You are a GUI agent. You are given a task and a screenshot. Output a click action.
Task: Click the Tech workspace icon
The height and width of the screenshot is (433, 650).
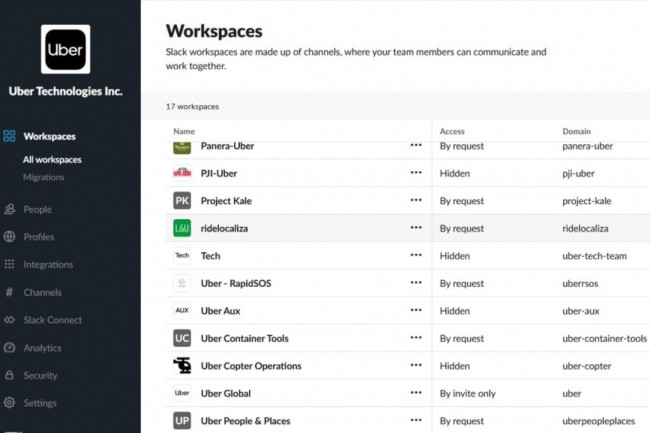182,256
